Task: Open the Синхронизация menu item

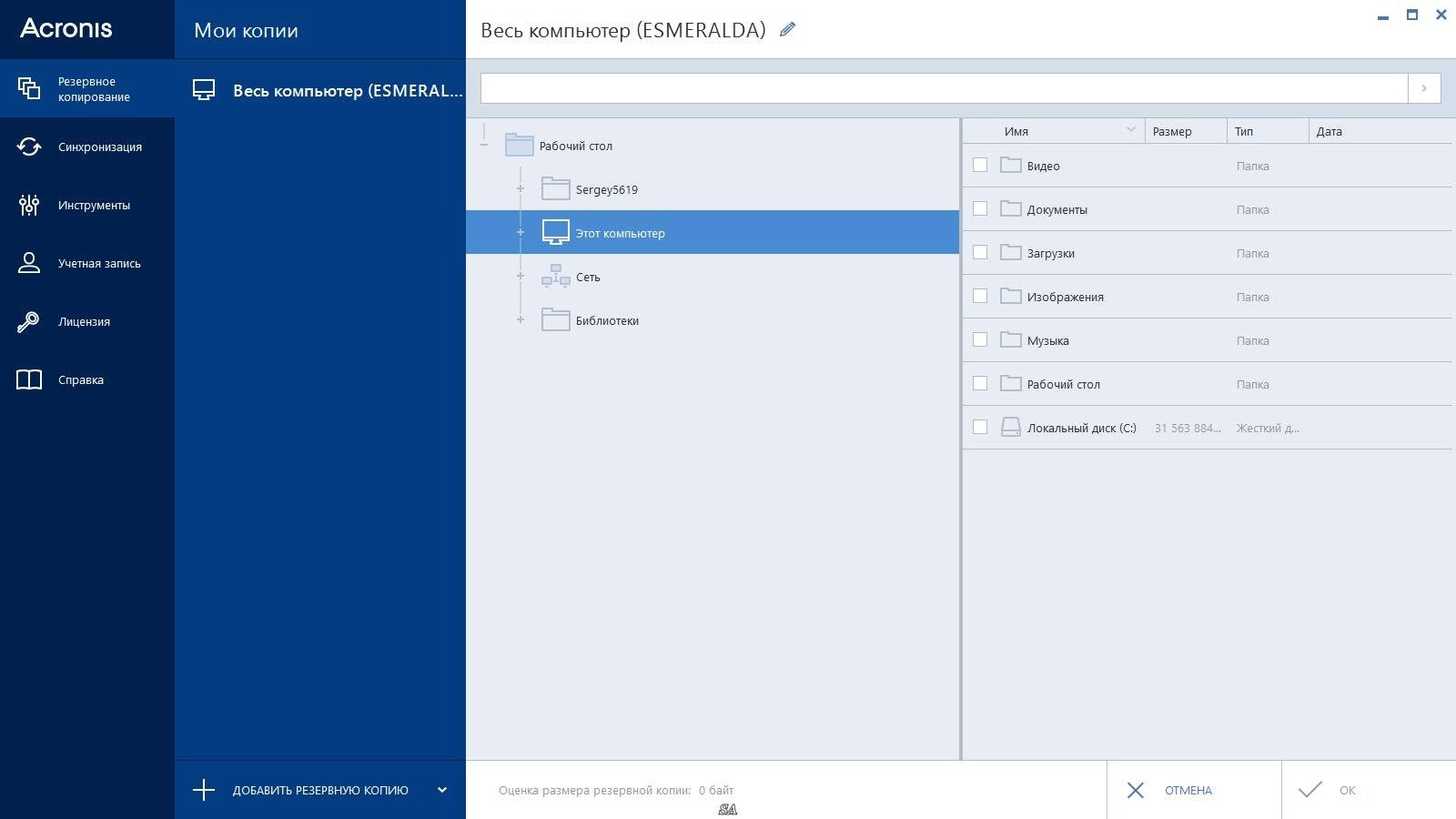Action: 87,147
